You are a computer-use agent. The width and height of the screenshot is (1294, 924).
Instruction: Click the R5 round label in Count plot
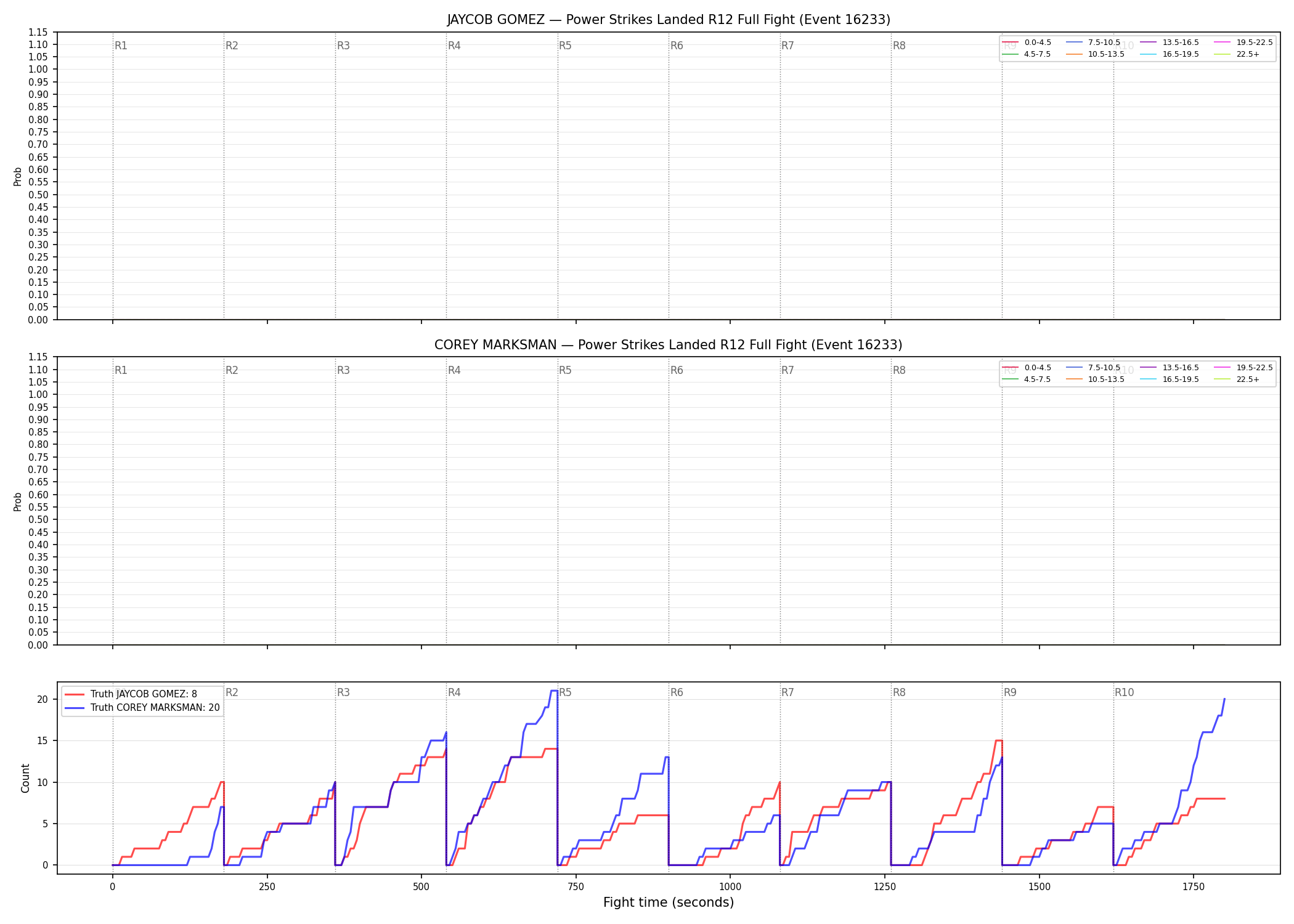(565, 692)
